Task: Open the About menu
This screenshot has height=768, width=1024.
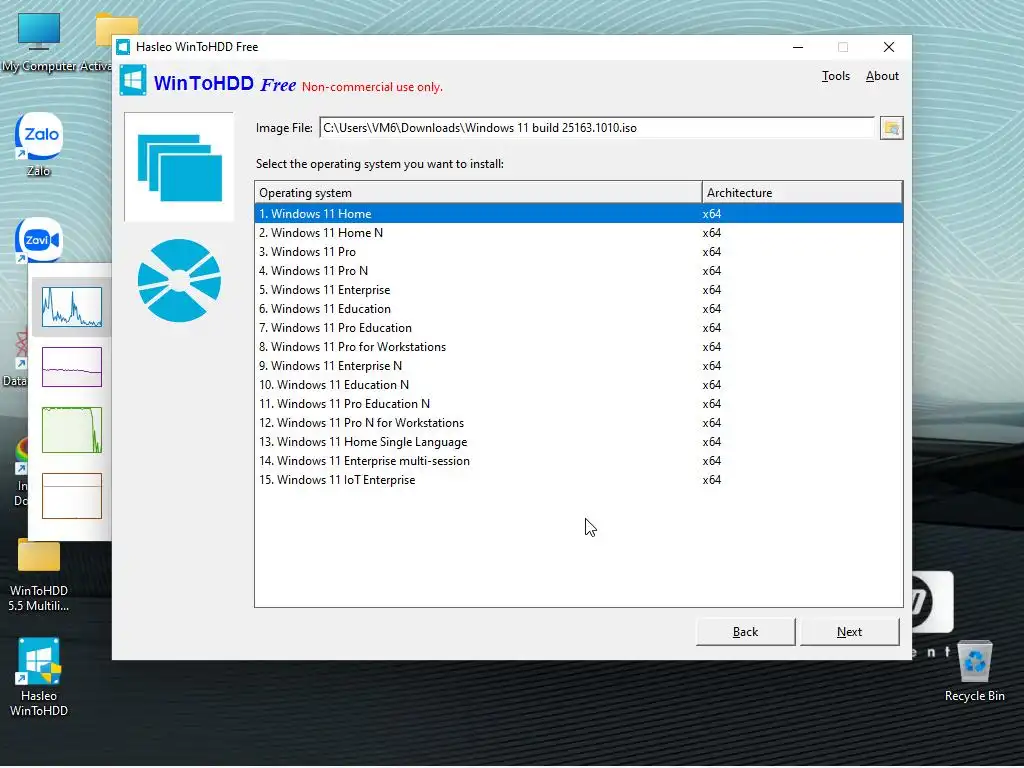Action: (882, 76)
